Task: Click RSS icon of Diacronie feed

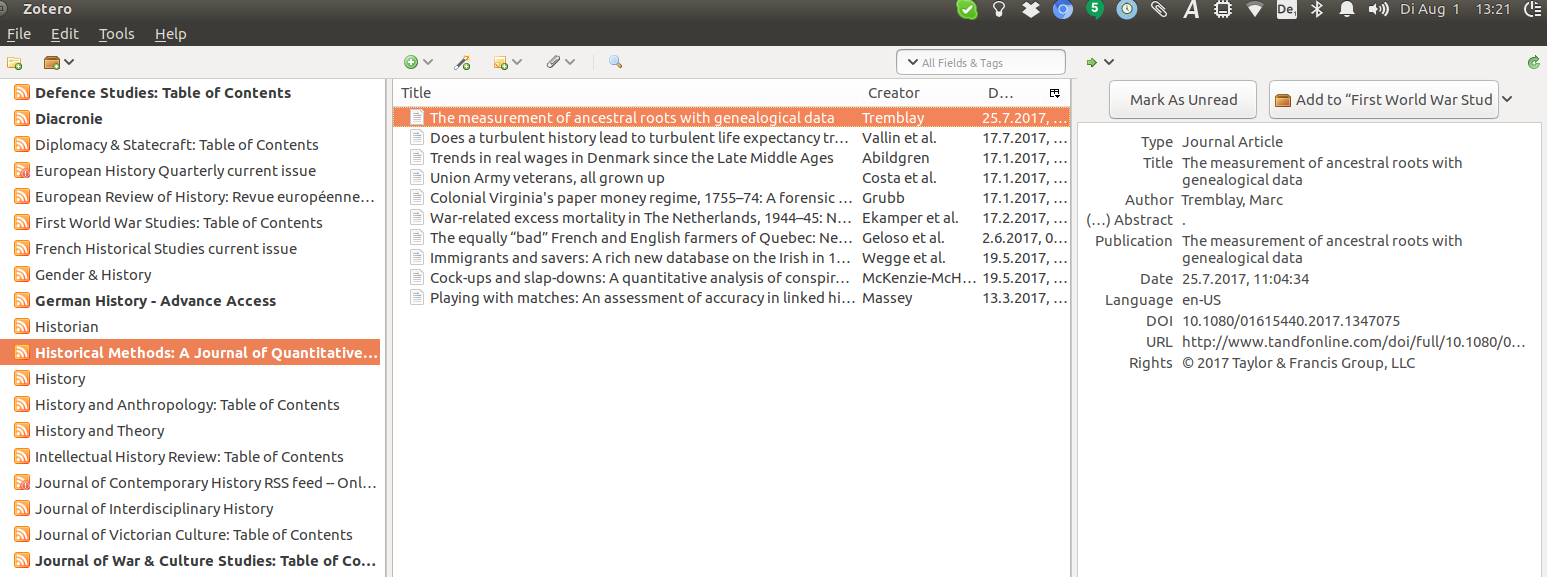Action: pyautogui.click(x=22, y=119)
